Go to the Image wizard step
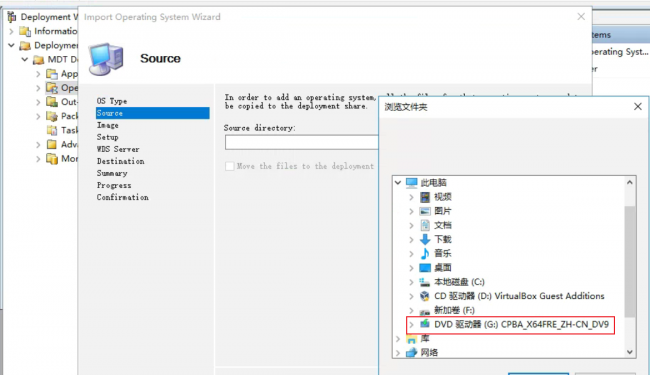 tap(108, 125)
